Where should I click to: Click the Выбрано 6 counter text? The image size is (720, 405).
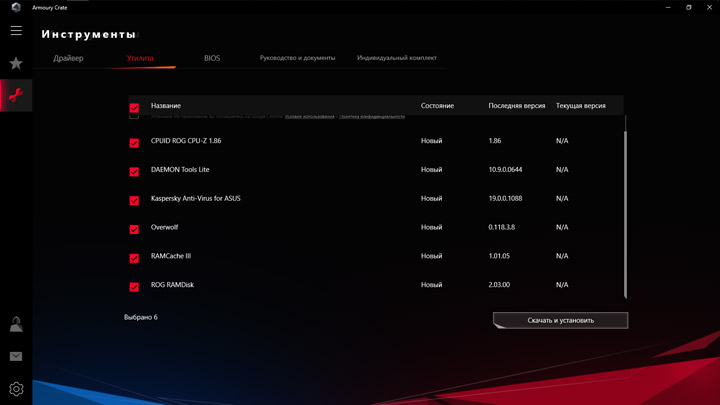(141, 317)
